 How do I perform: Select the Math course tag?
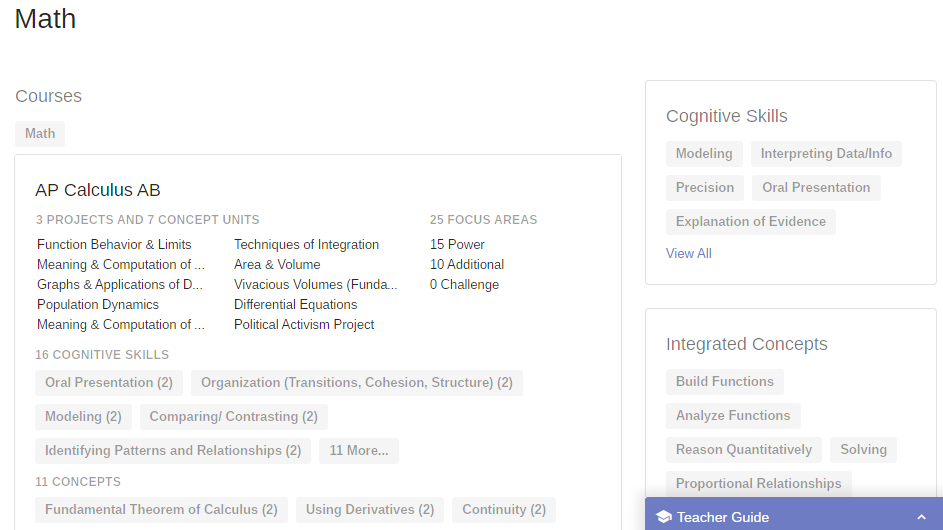pyautogui.click(x=40, y=134)
